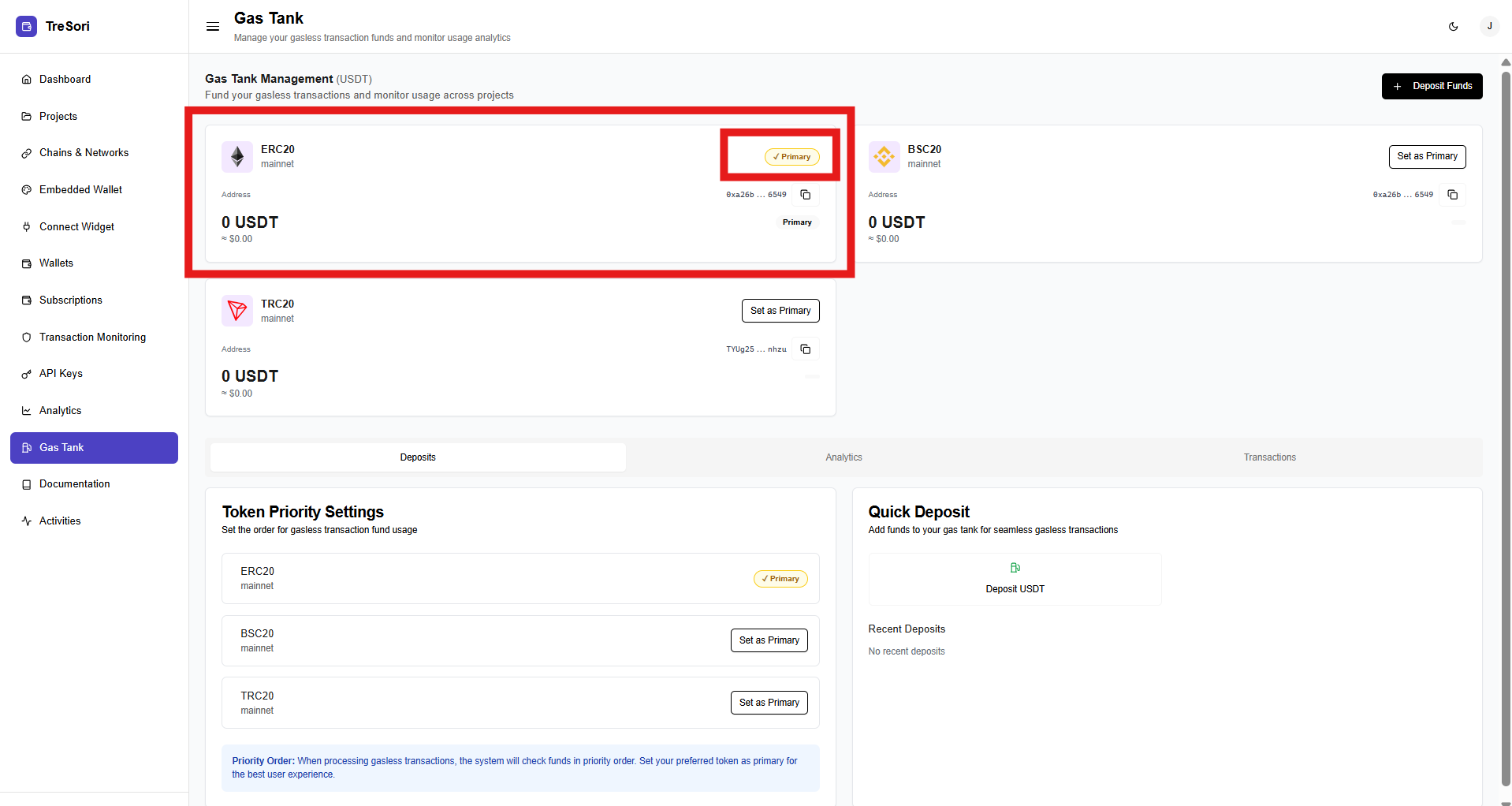Switch to the Transactions tab
Image resolution: width=1512 pixels, height=806 pixels.
click(x=1269, y=457)
